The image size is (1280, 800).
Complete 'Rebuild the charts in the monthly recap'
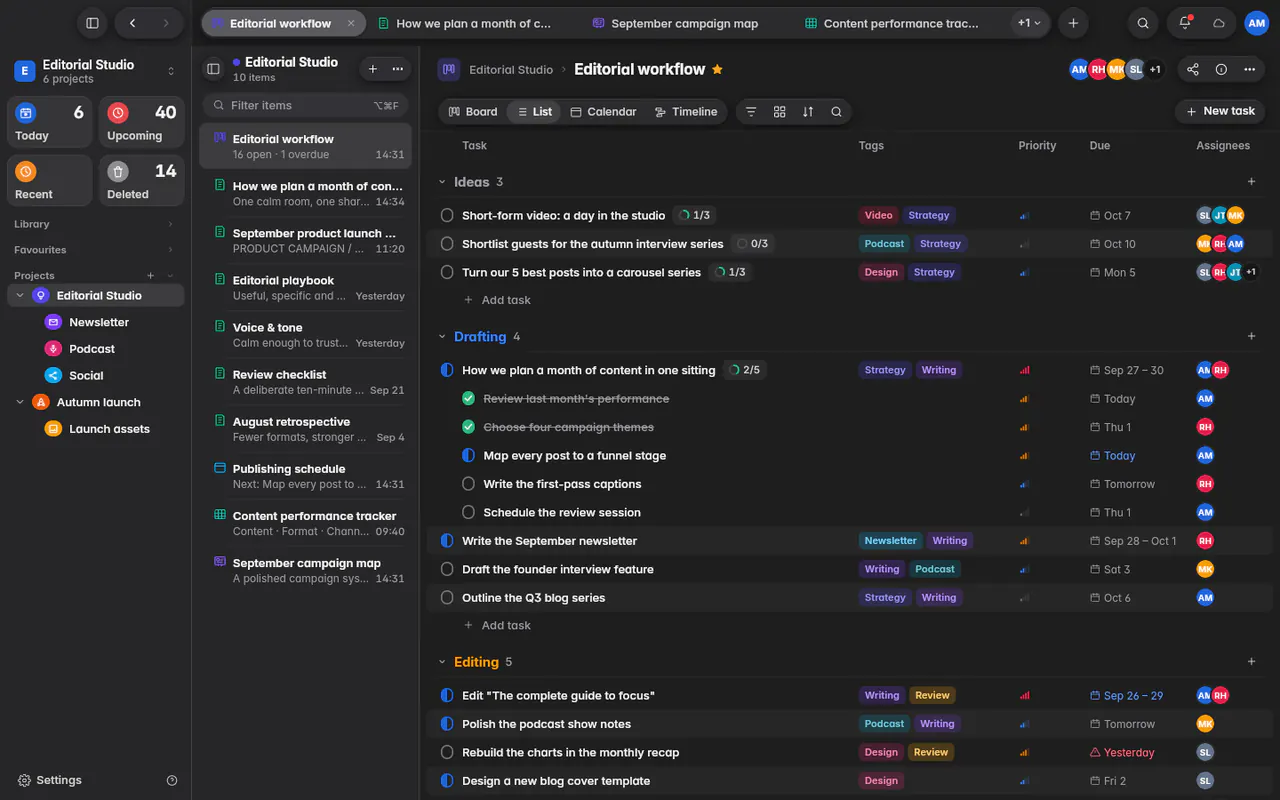[447, 752]
